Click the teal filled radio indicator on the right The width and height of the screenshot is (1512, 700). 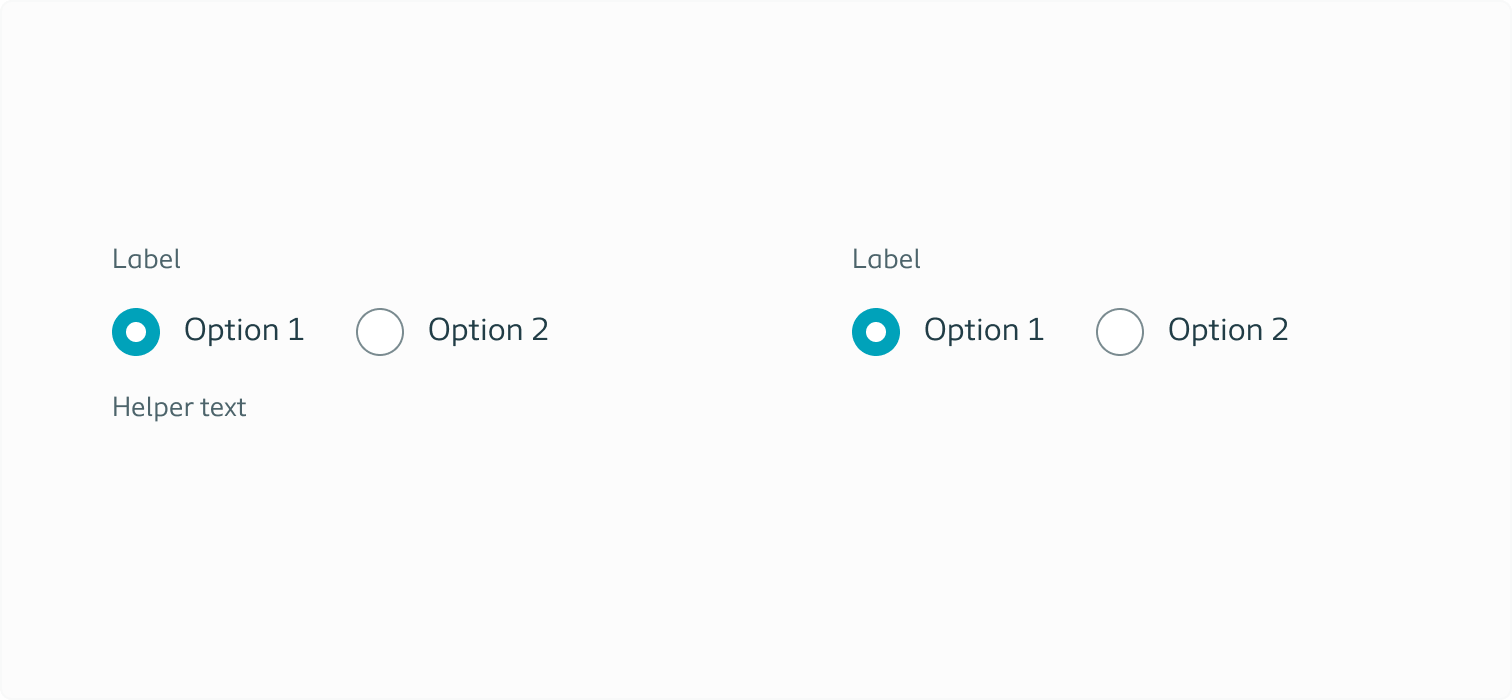(x=876, y=331)
